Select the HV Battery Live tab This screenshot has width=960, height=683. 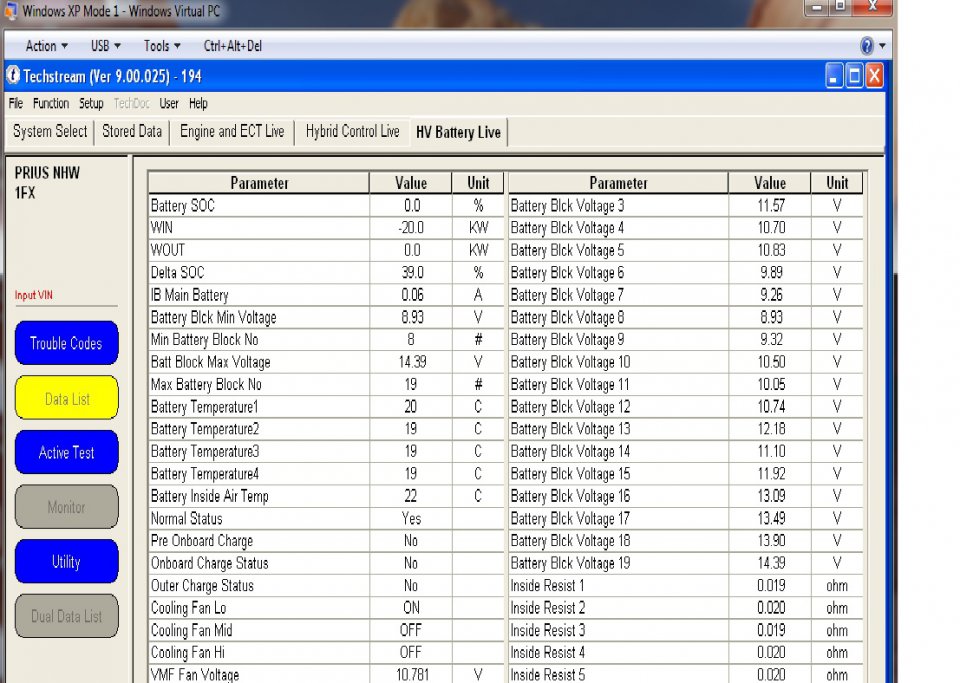(459, 132)
